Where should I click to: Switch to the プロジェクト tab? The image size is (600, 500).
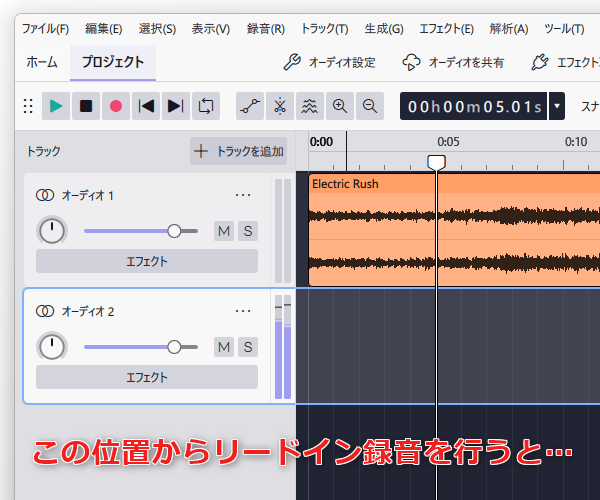point(113,62)
